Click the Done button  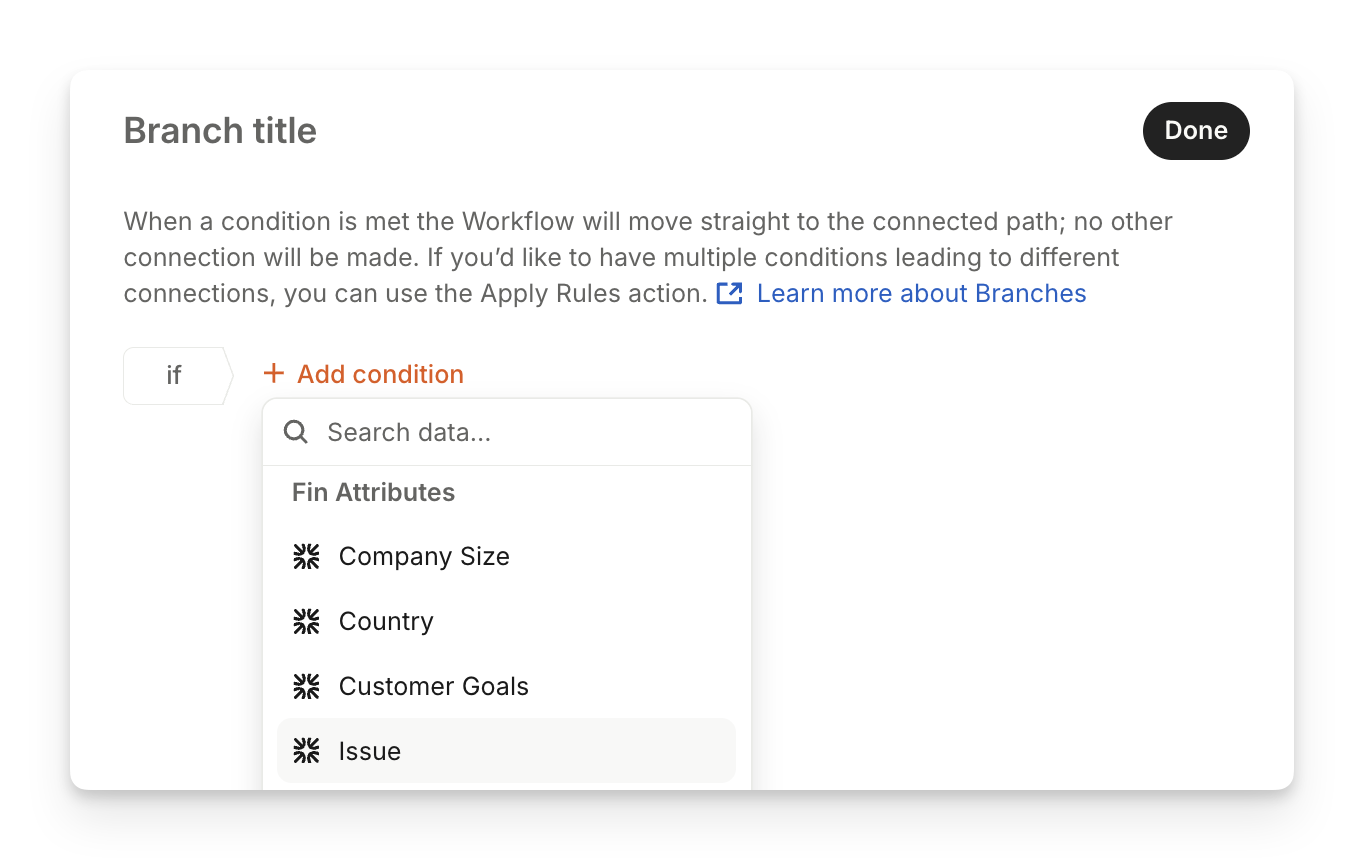coord(1195,131)
